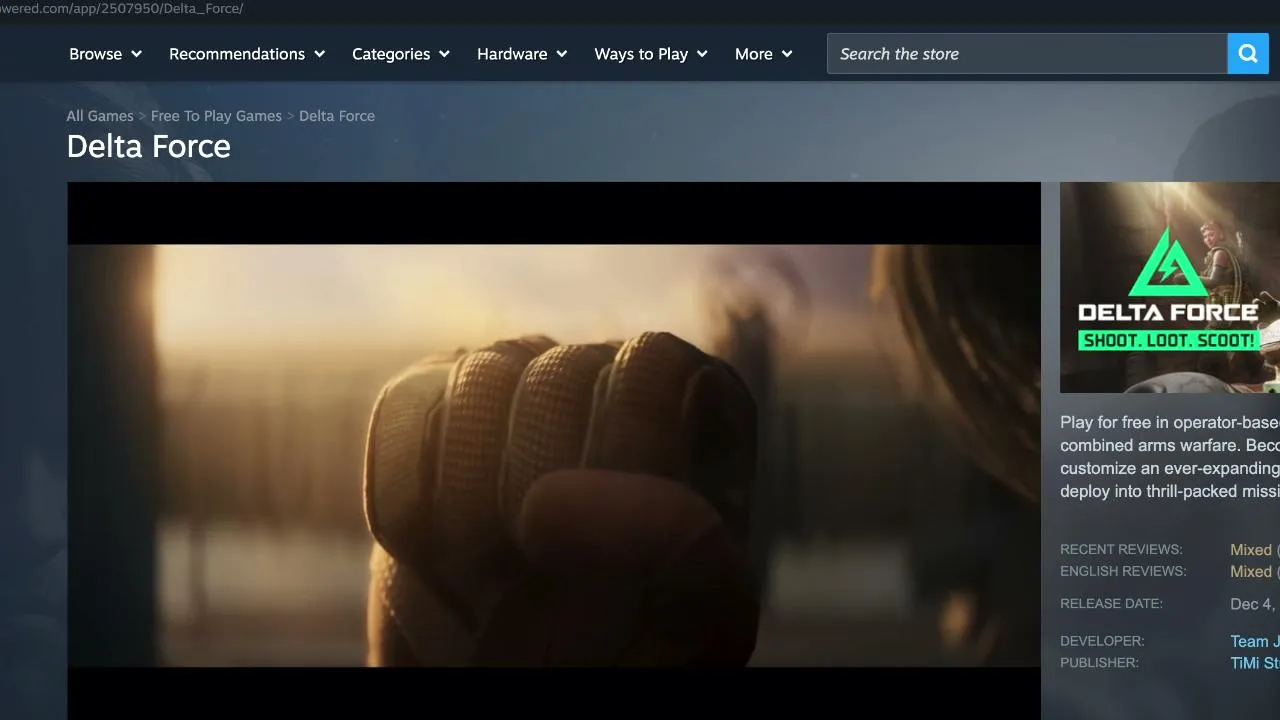Click the Mixed rating beside Recent Reviews
1280x720 pixels.
[x=1251, y=550]
